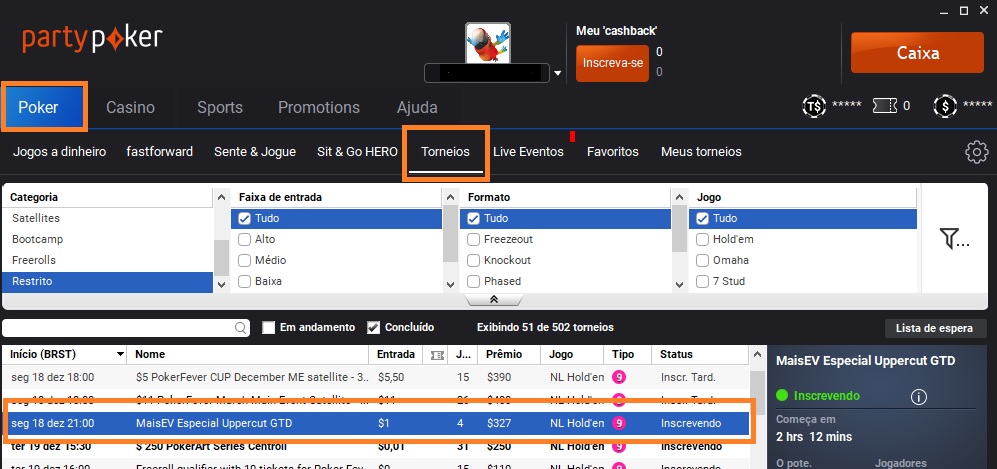Check the Baixa buy-in filter
This screenshot has width=997, height=469.
[x=244, y=281]
